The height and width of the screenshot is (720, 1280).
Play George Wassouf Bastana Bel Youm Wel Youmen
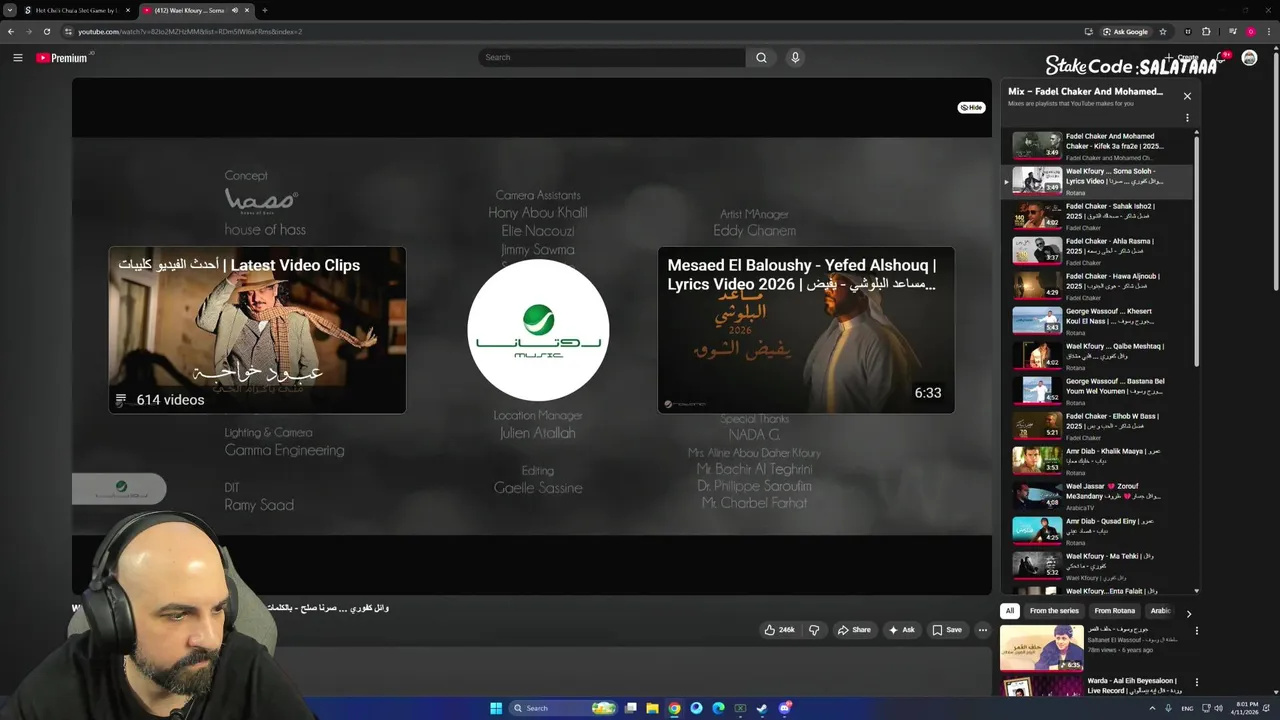(1098, 391)
